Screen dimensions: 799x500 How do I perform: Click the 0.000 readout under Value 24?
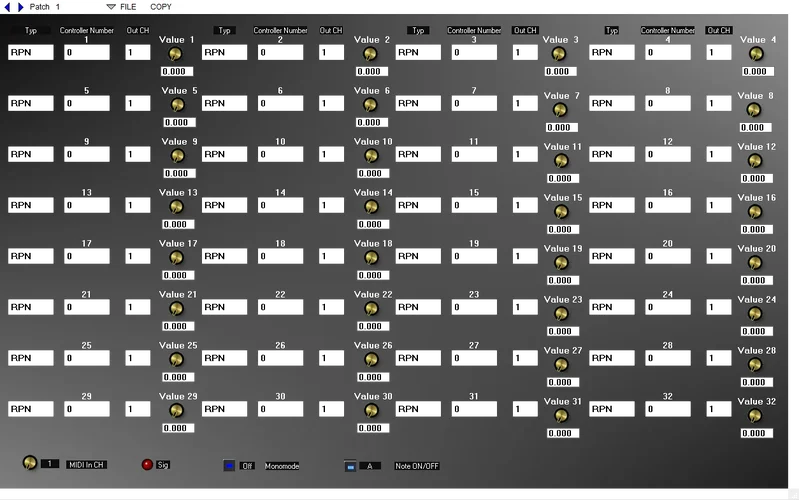click(x=757, y=331)
